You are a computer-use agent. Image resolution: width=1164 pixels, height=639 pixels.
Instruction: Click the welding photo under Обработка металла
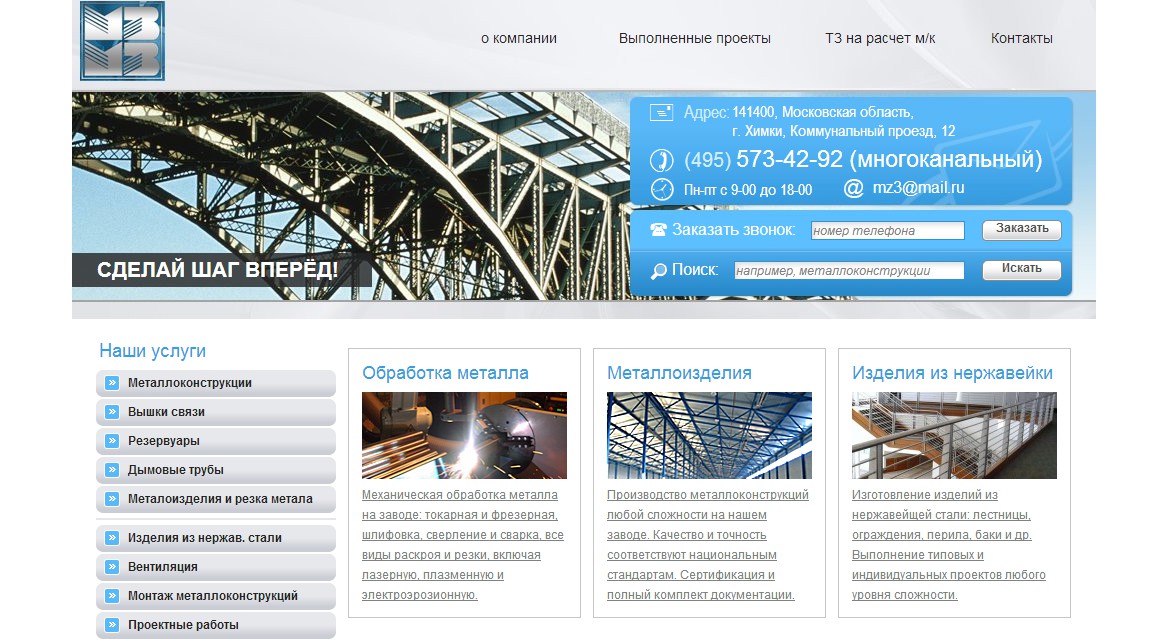pos(464,436)
